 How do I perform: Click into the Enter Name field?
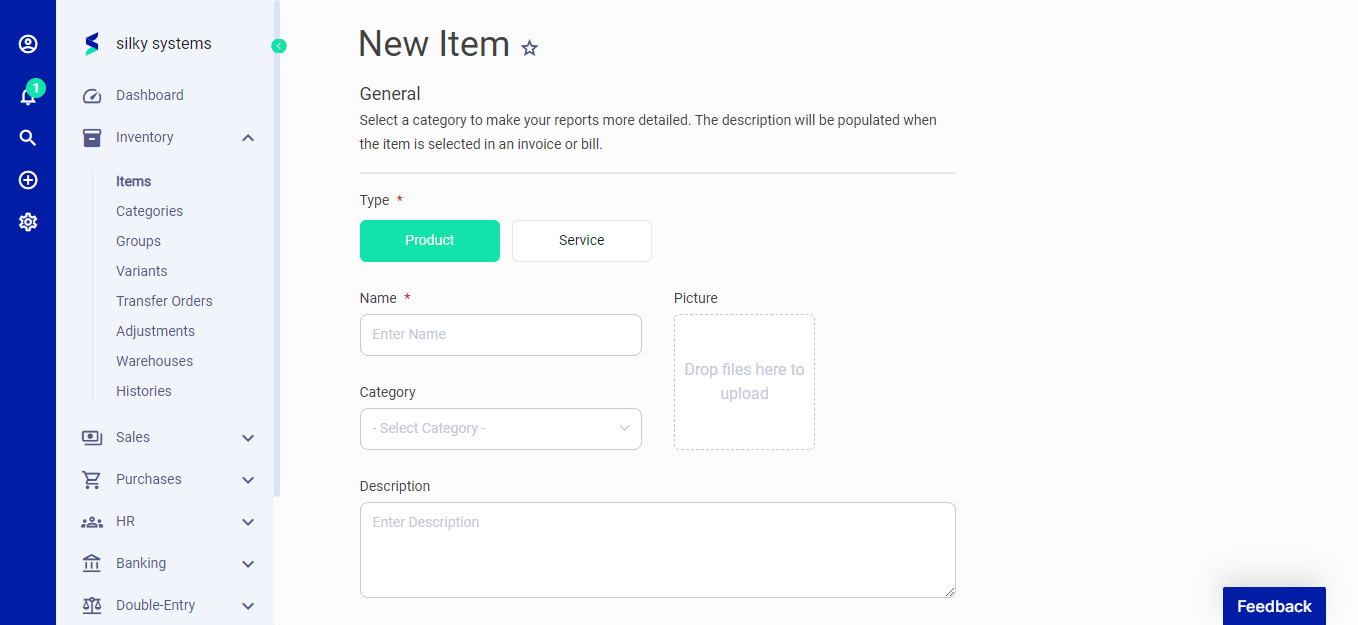pos(501,335)
